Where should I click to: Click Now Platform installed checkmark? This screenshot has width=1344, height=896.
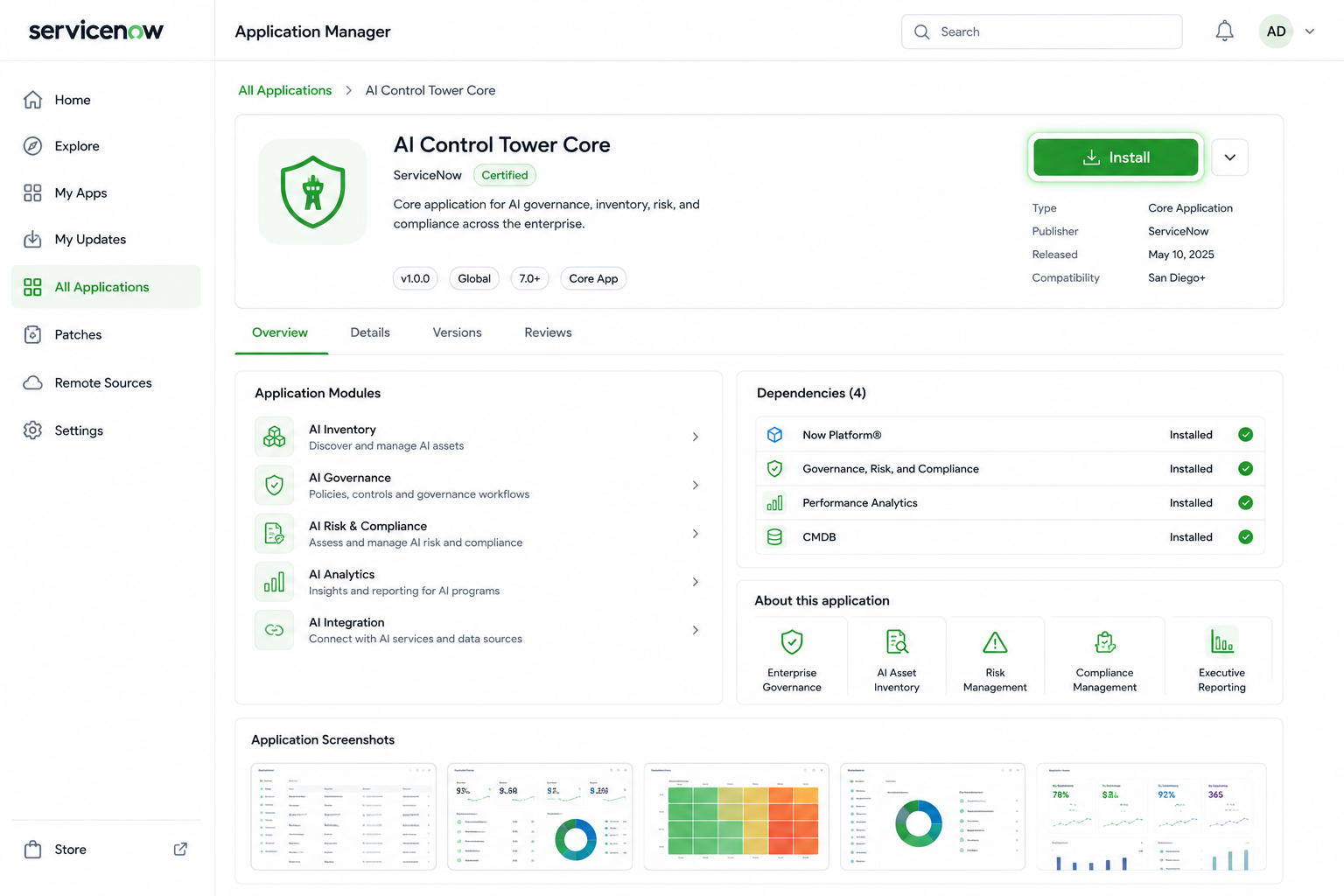pos(1245,435)
